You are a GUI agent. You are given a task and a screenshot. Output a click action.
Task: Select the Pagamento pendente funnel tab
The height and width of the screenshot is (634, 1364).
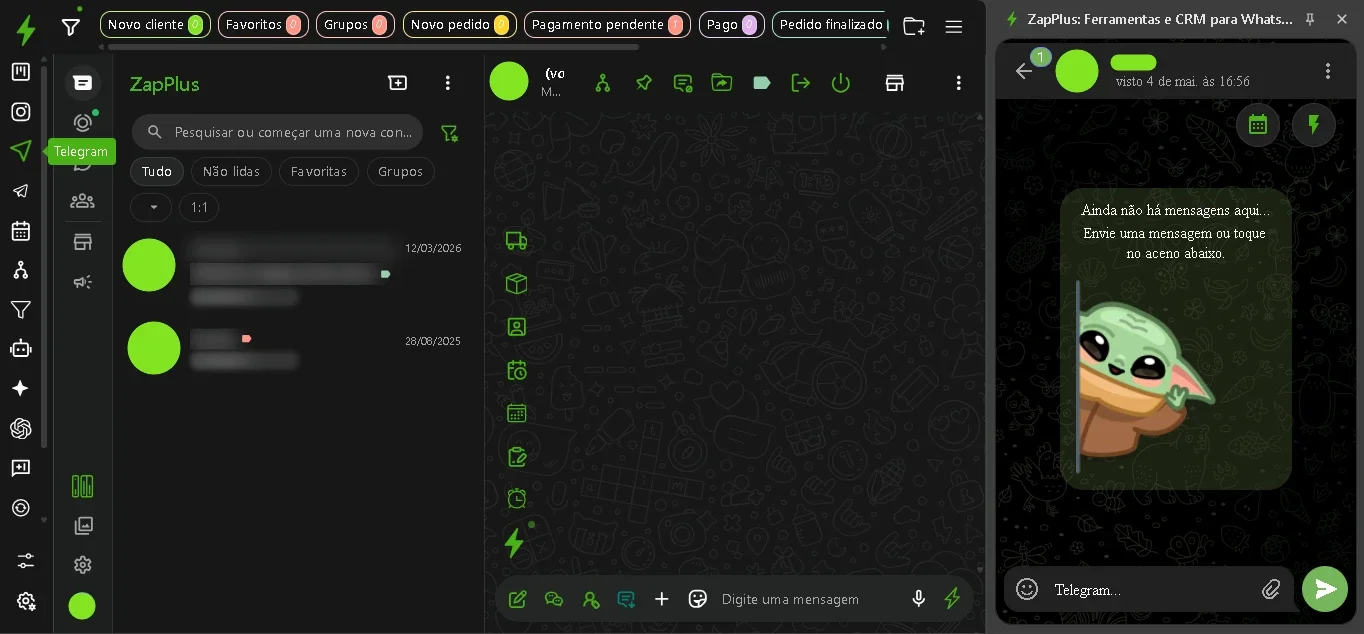[x=607, y=25]
